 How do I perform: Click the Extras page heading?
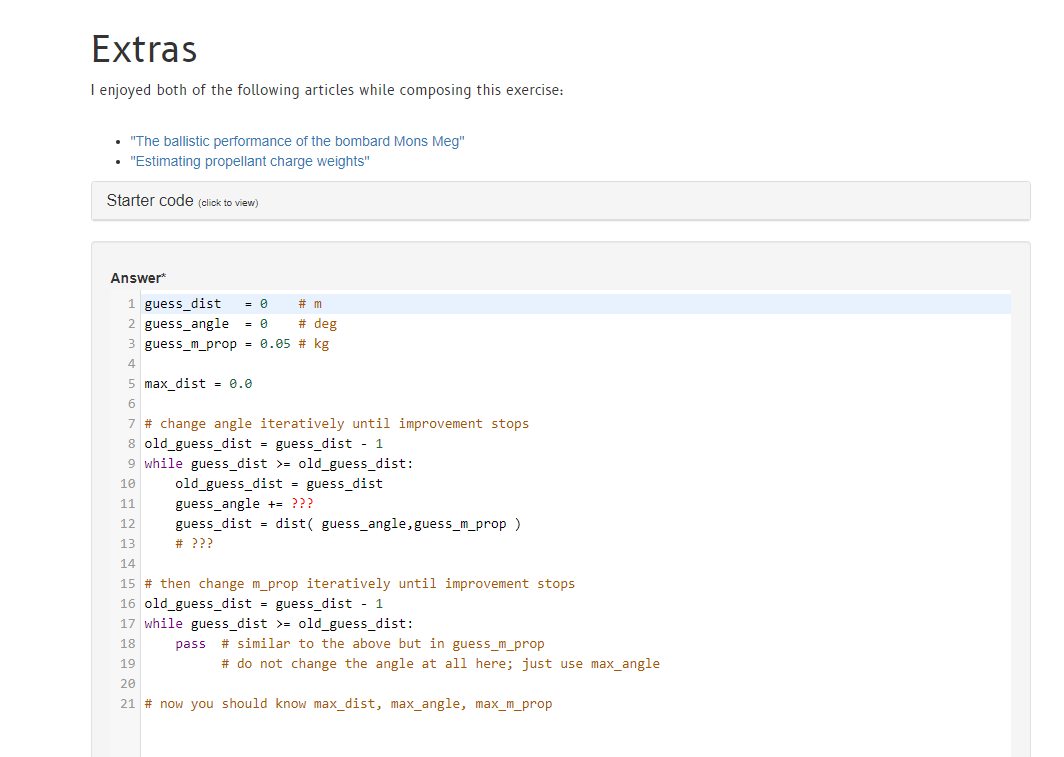[x=143, y=48]
